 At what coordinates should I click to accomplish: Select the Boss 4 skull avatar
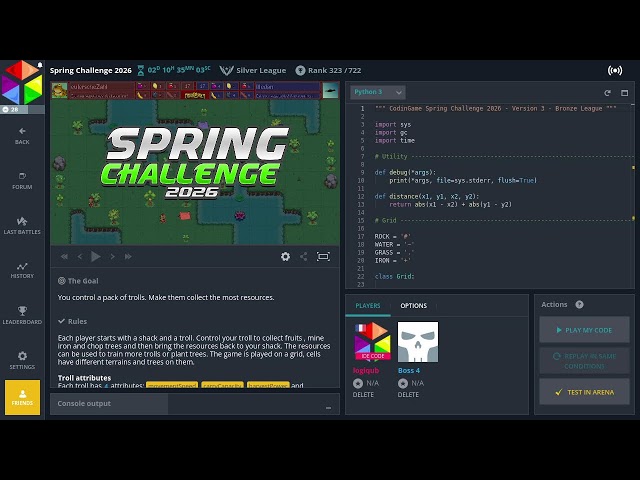pyautogui.click(x=418, y=342)
